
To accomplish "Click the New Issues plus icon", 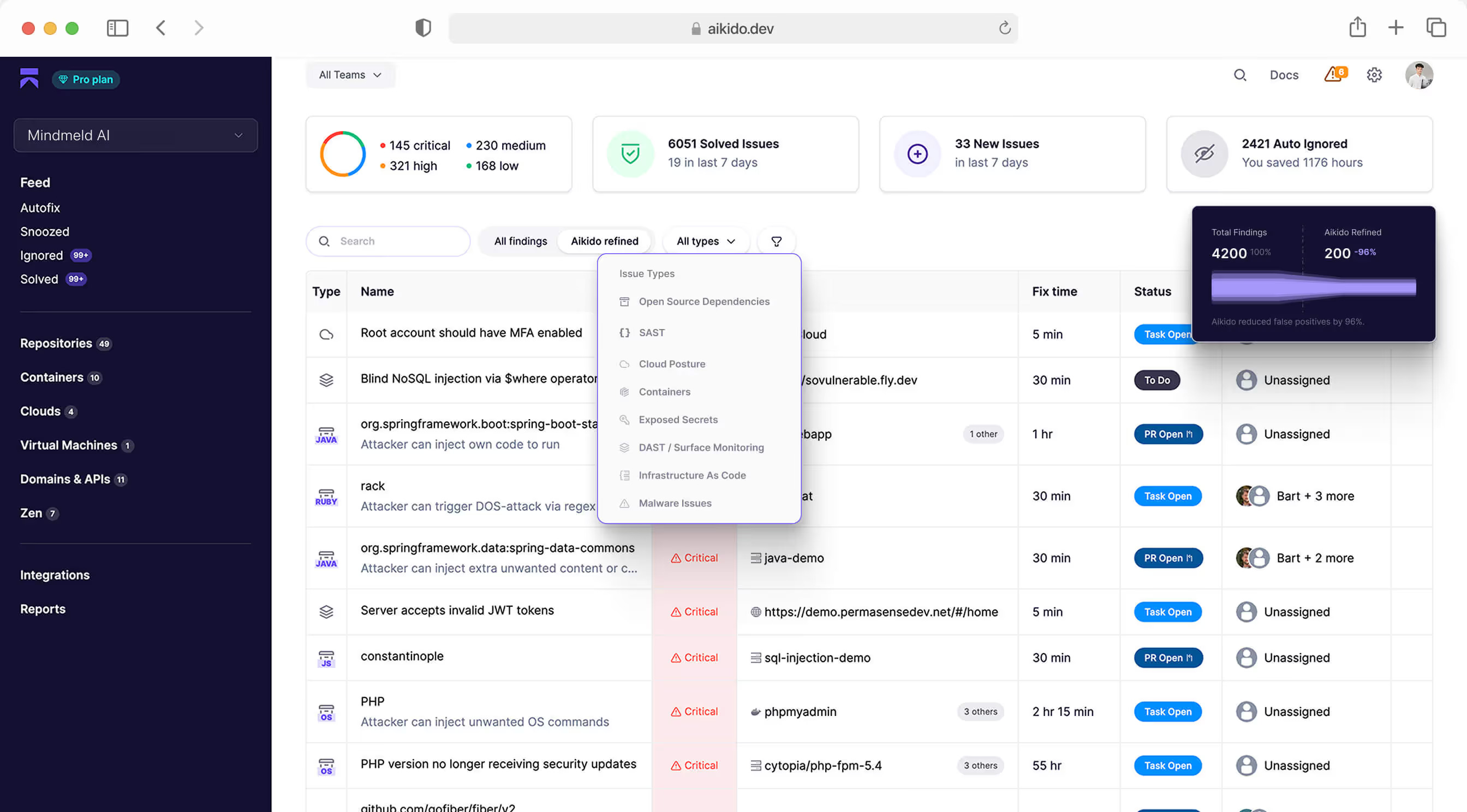I will click(x=917, y=154).
